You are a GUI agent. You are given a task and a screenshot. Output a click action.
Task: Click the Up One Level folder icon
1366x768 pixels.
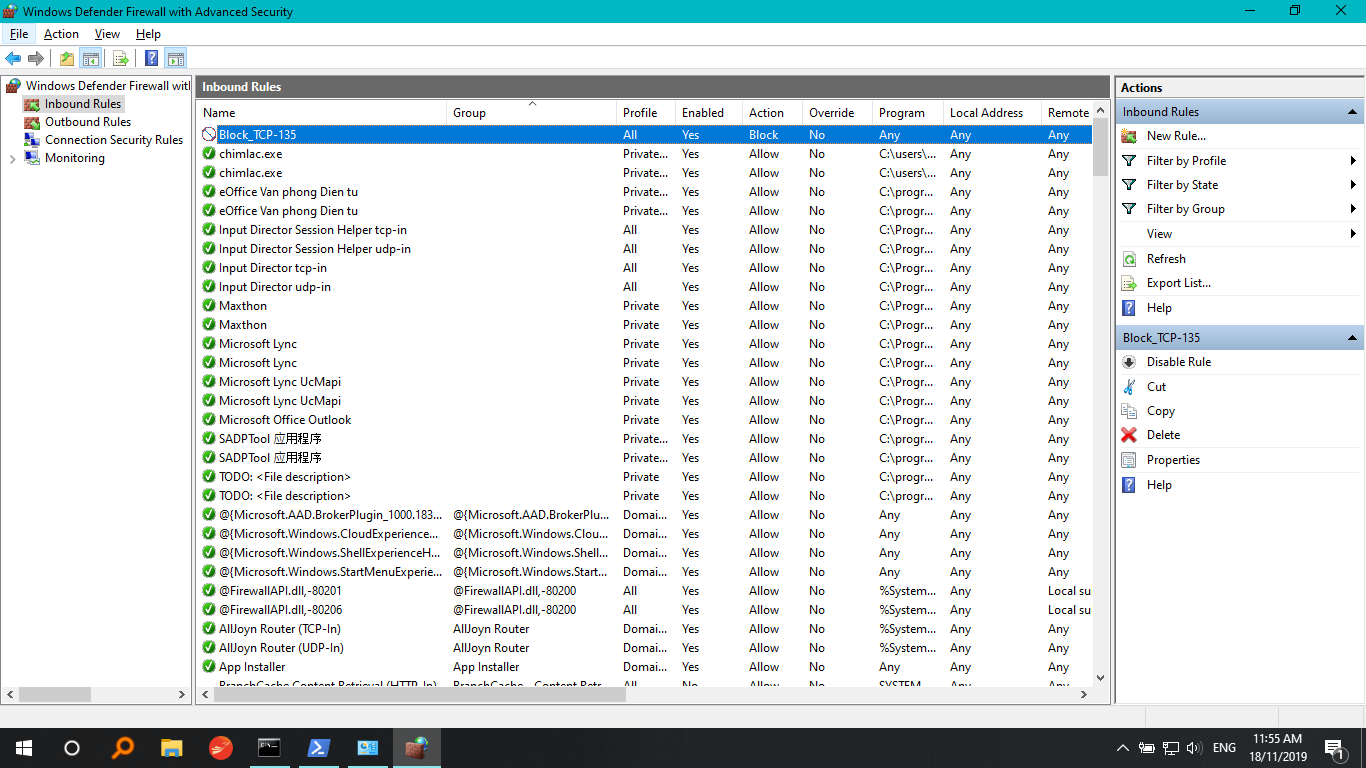pos(67,59)
